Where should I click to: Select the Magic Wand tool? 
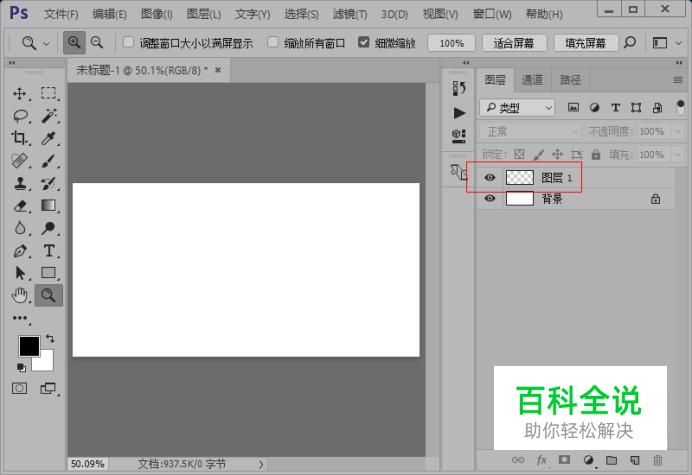pos(49,116)
